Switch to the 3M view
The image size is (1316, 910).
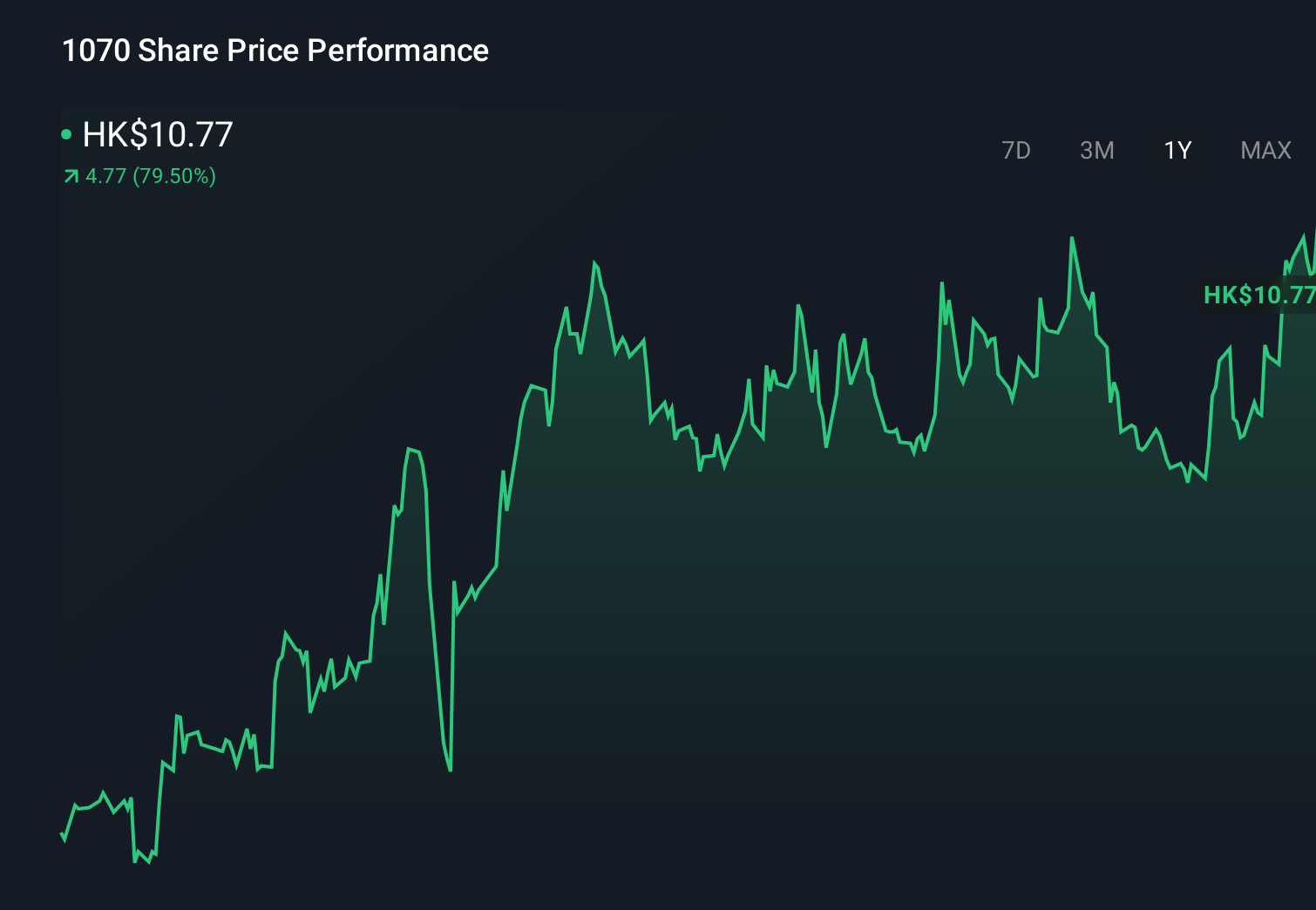[1096, 150]
